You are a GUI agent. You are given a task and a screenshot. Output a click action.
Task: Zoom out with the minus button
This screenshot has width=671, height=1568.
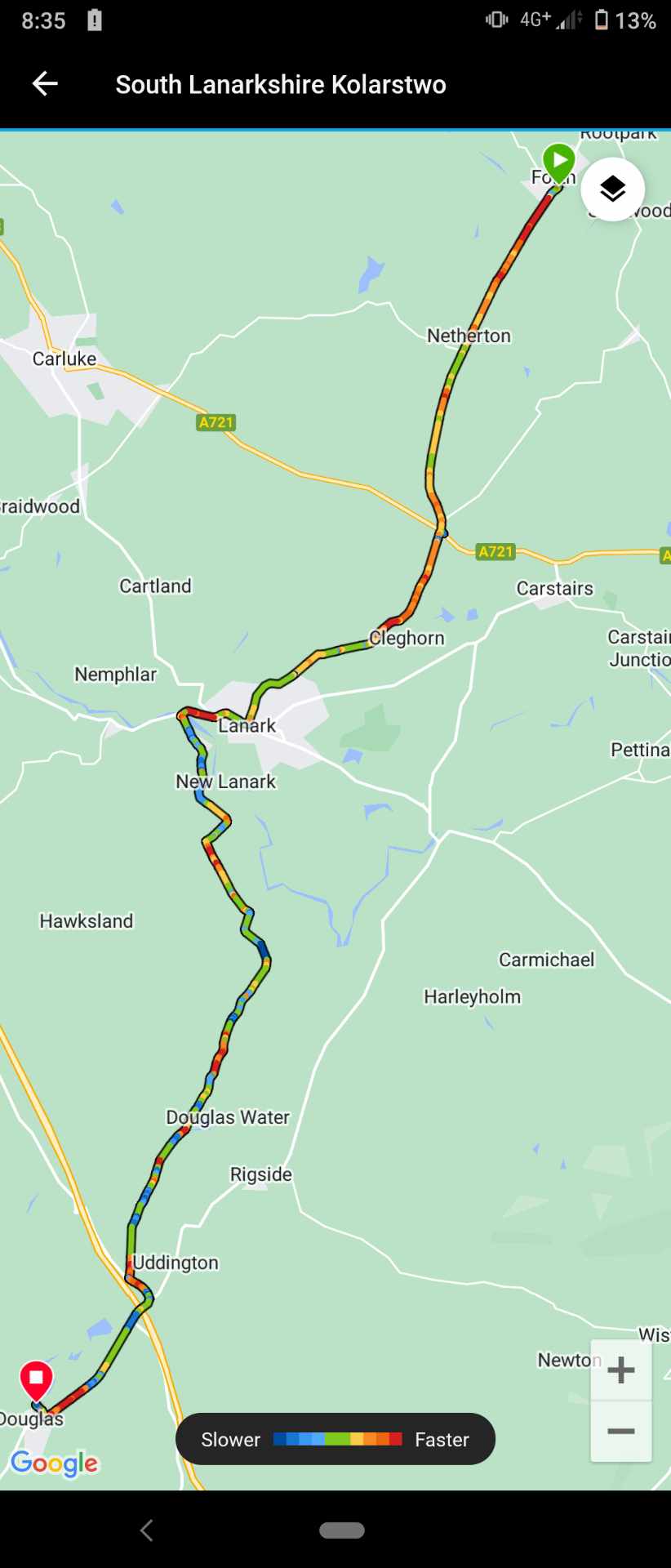[x=621, y=1431]
